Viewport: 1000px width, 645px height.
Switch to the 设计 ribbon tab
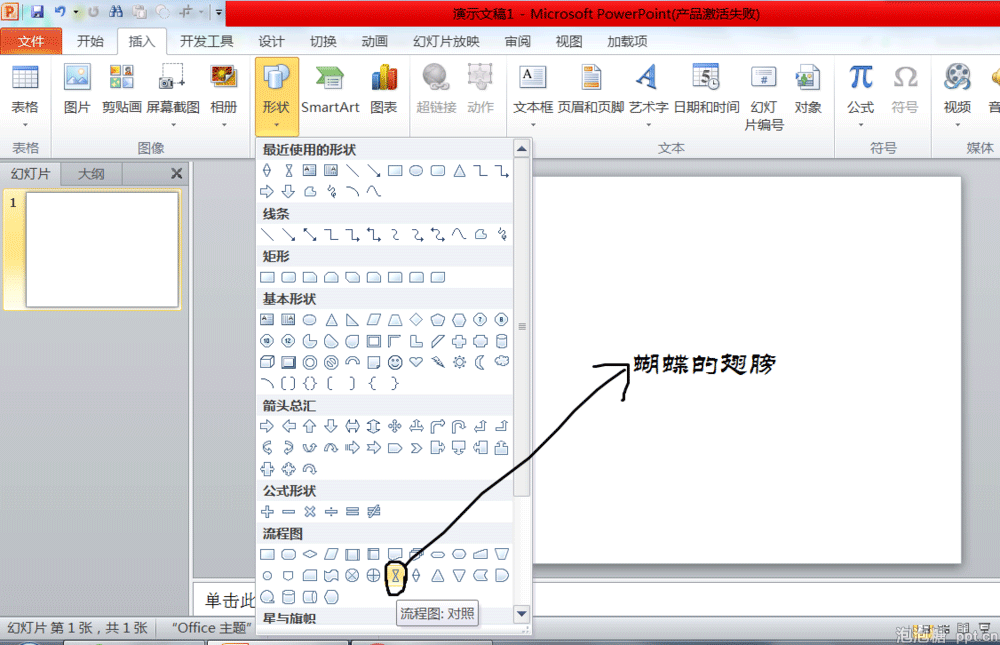pyautogui.click(x=271, y=41)
